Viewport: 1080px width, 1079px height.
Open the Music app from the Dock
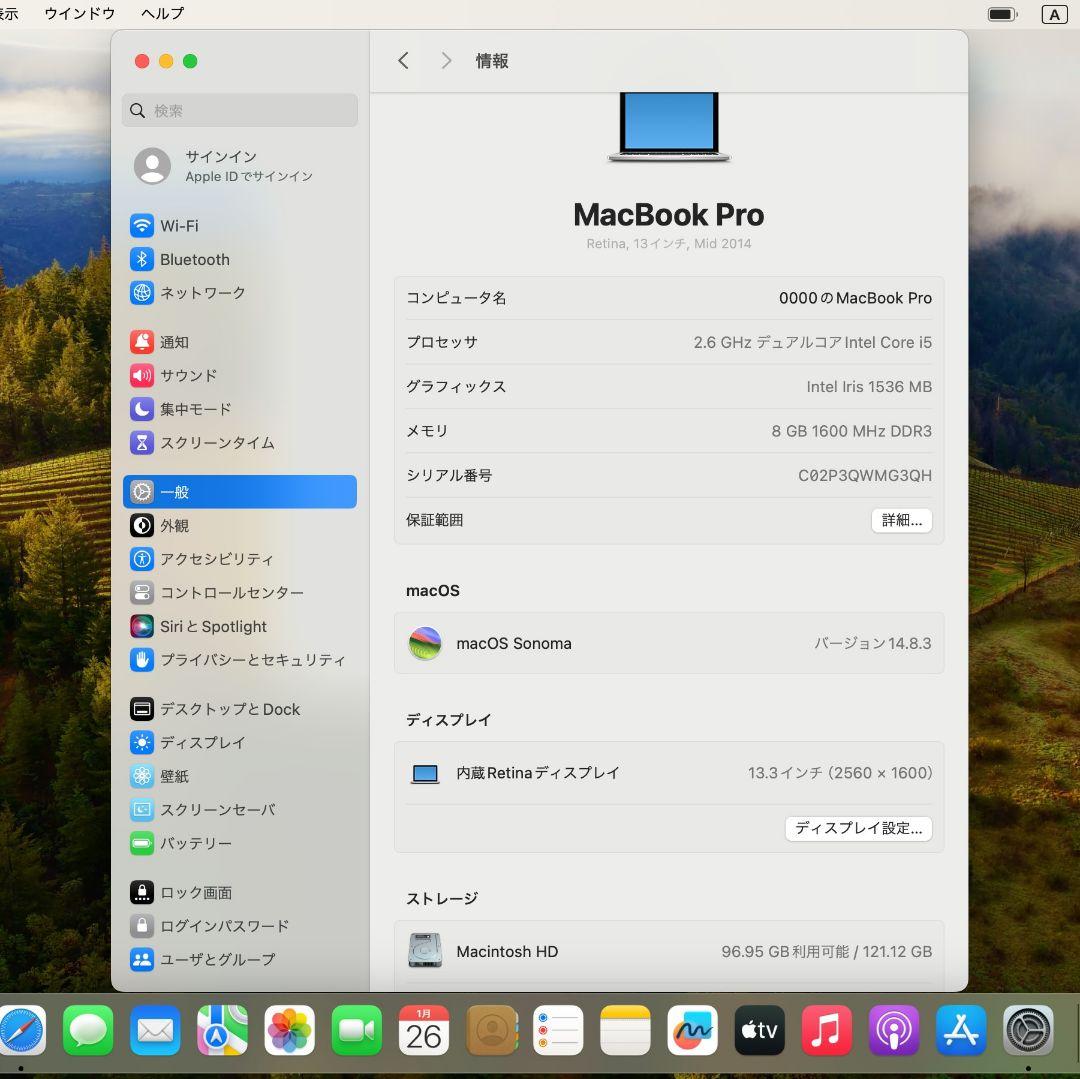(826, 1030)
